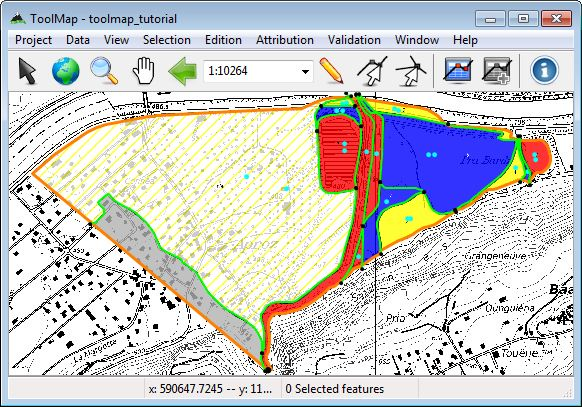Open the object attribution table icon
582x407 pixels.
coord(458,70)
